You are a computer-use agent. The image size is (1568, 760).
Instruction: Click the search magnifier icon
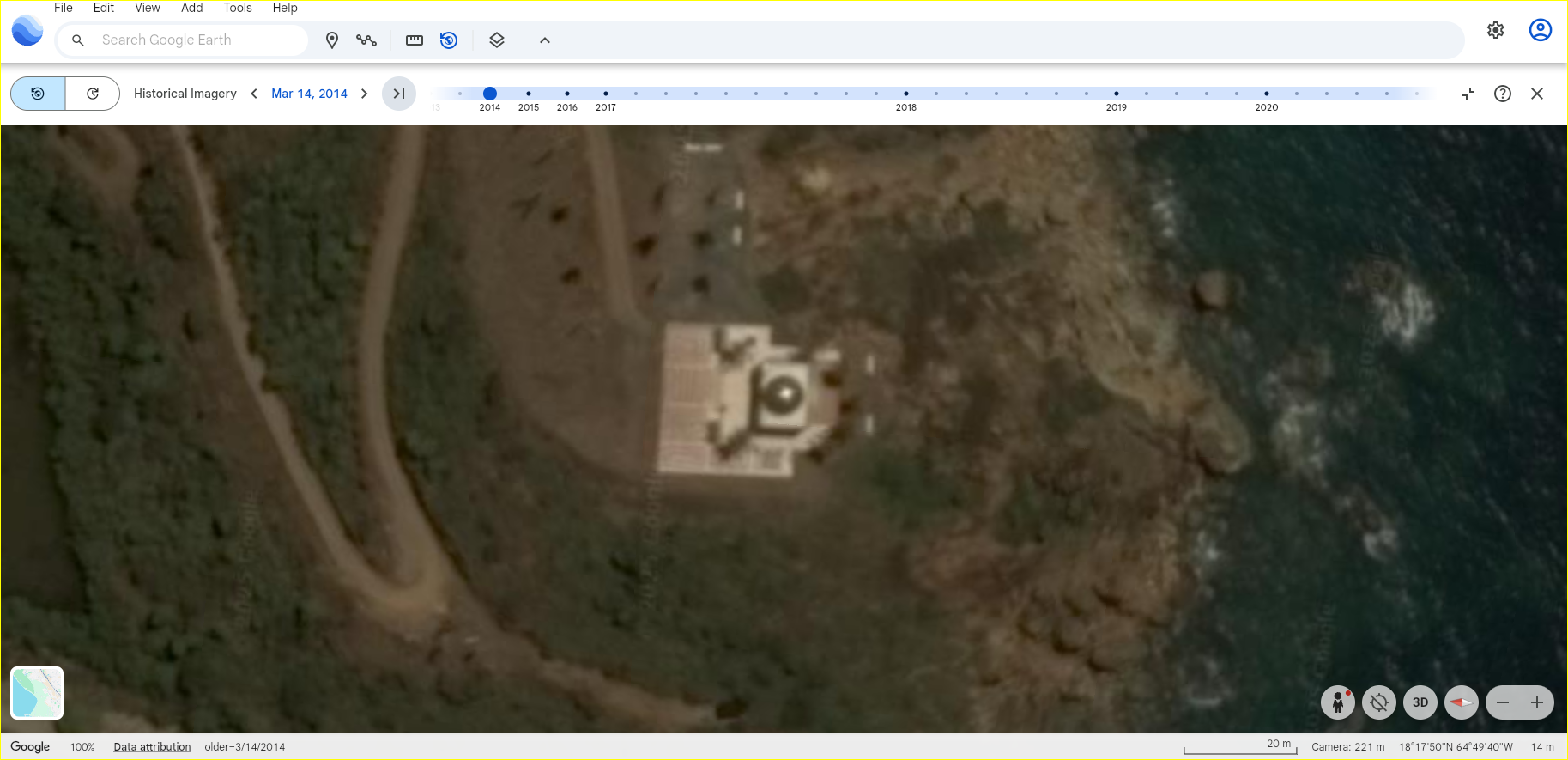pos(78,40)
